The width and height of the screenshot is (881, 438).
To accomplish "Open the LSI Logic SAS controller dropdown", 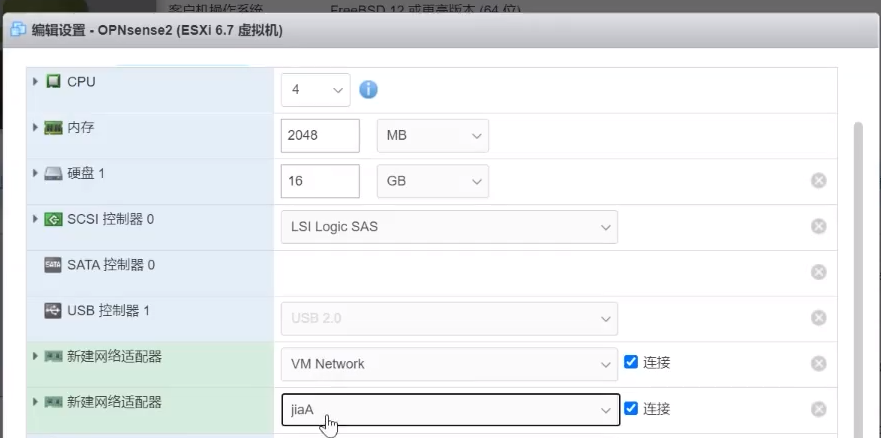I will click(x=449, y=227).
